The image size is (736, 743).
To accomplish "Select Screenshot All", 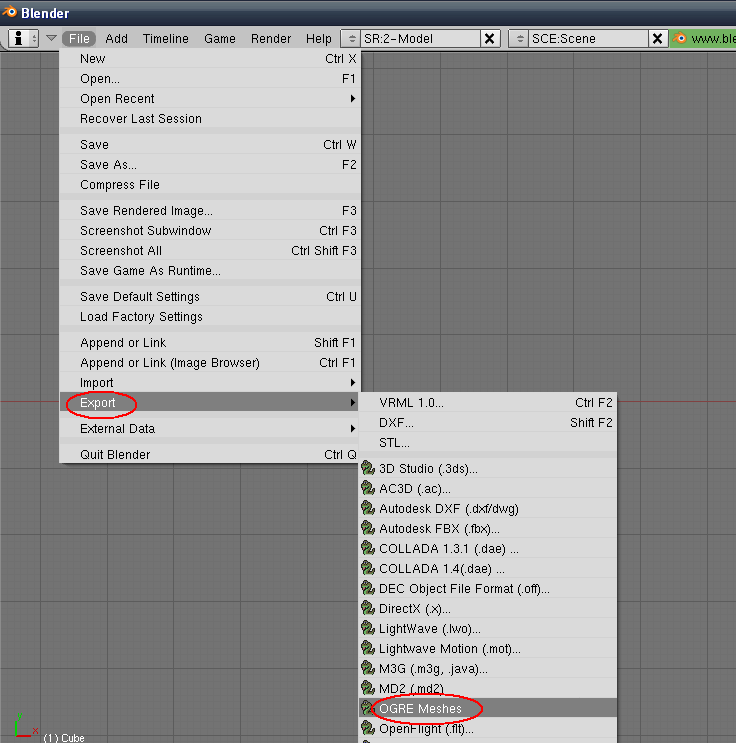I will tap(210, 250).
